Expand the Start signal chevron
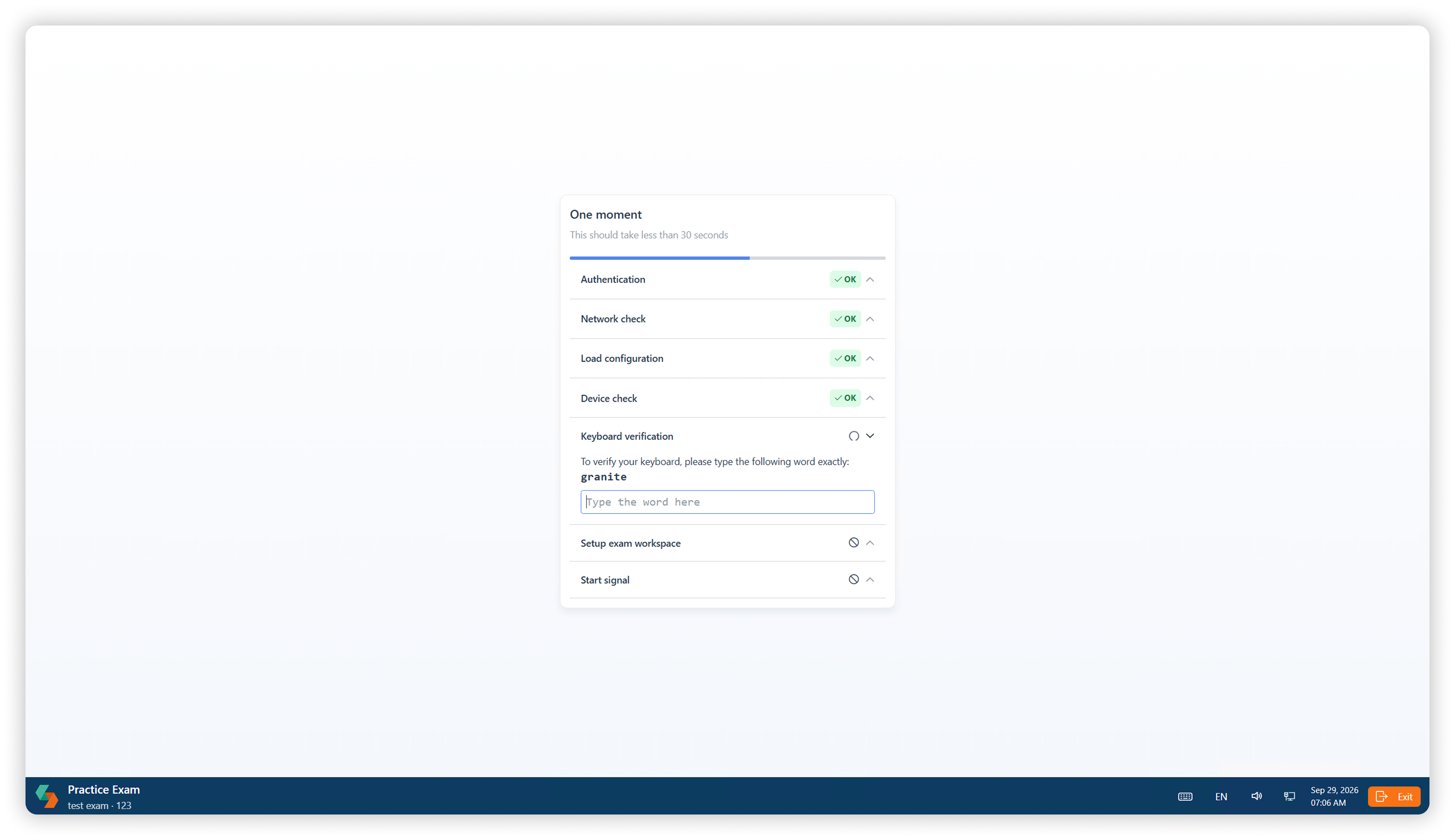The image size is (1455, 840). click(x=869, y=579)
